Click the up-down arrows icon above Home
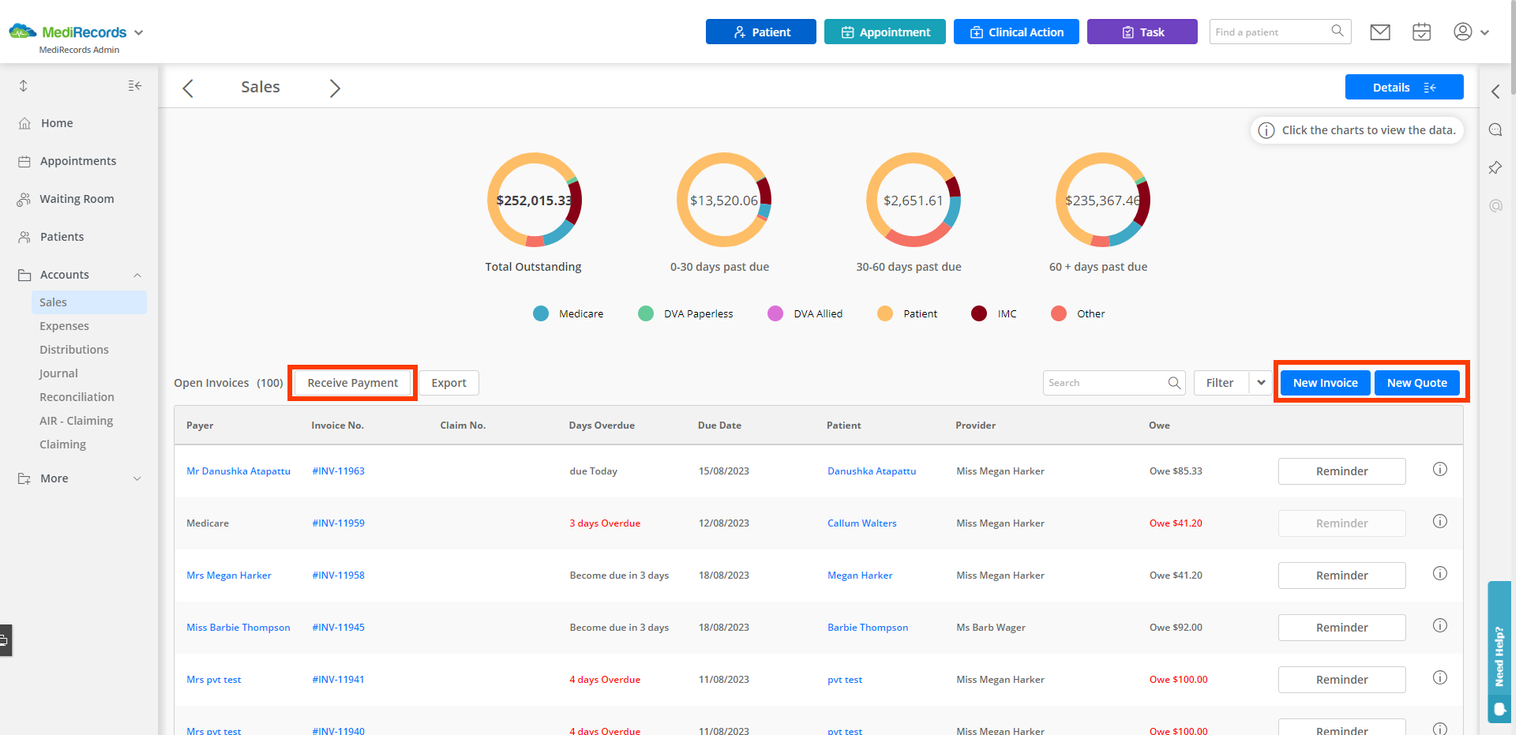The image size is (1516, 735). click(23, 86)
